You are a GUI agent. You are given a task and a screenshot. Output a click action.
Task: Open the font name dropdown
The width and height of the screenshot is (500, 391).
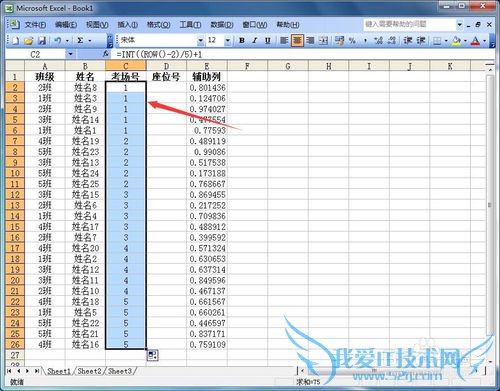pyautogui.click(x=200, y=41)
